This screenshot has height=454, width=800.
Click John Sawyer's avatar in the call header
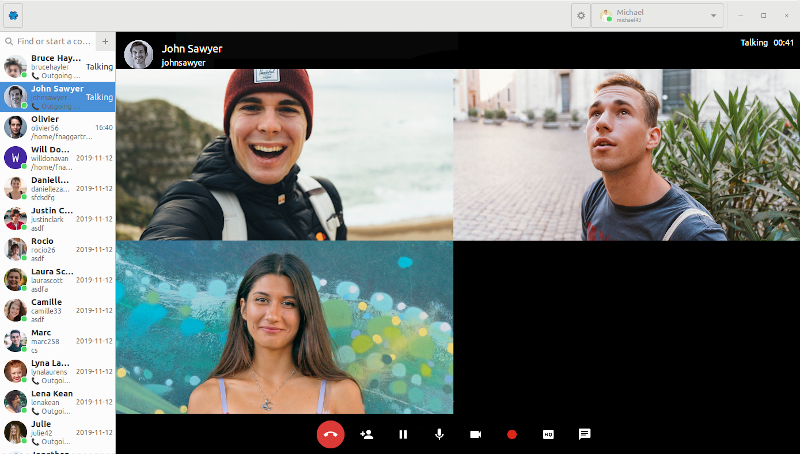point(139,55)
